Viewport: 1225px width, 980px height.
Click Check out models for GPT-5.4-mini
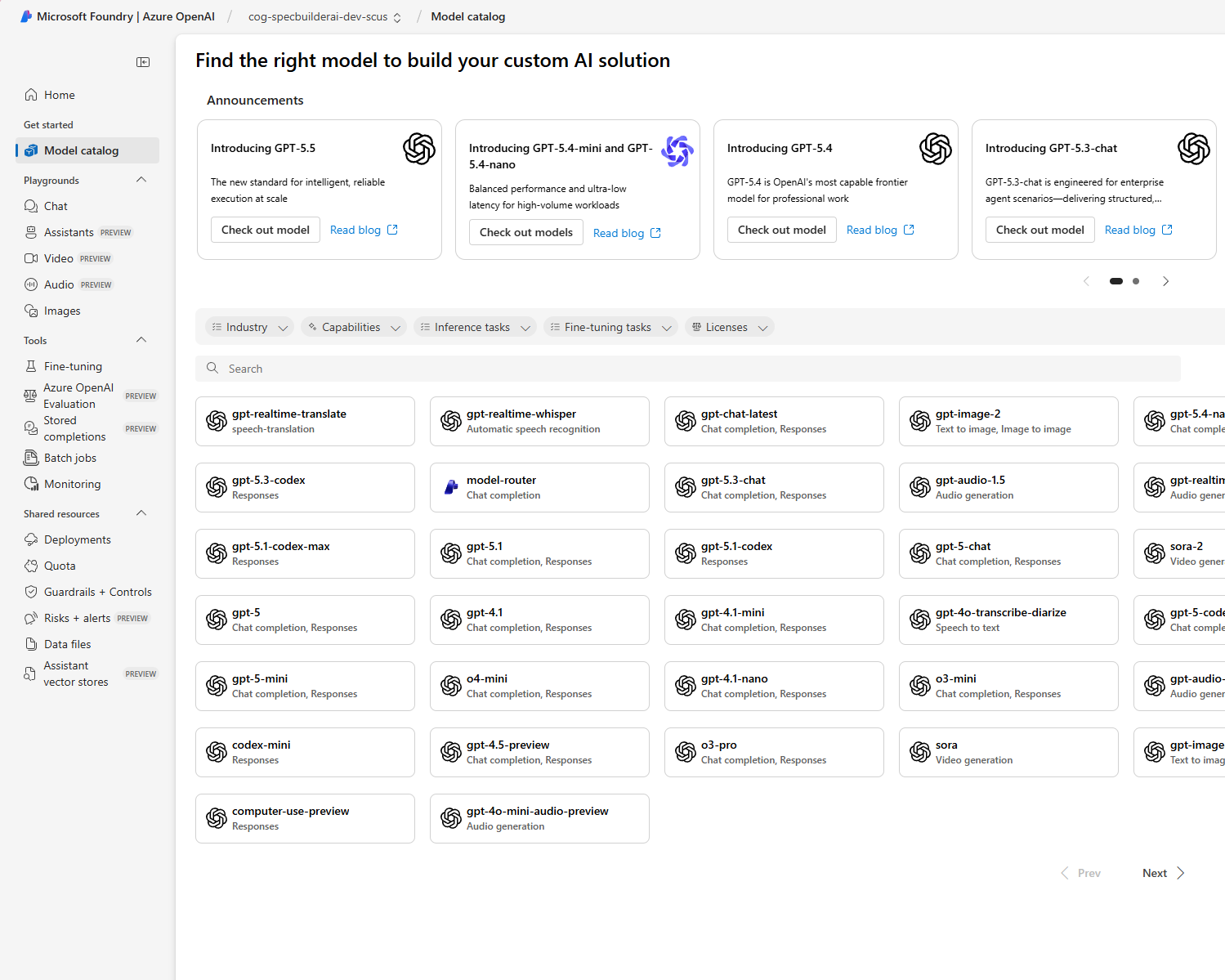526,232
